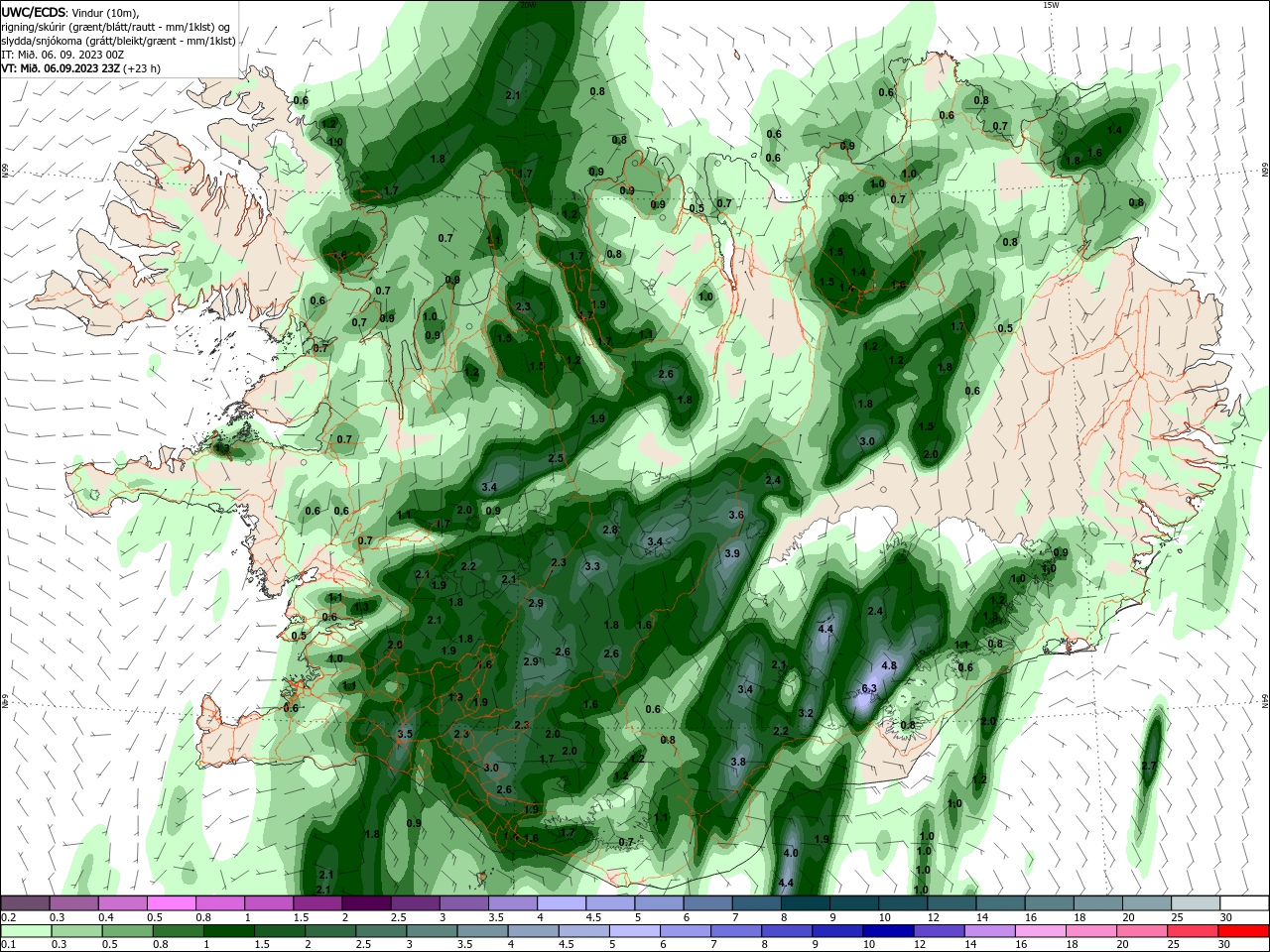The width and height of the screenshot is (1270, 952).
Task: Click the red 30 swatch in bottom legend row
Action: point(1244,931)
